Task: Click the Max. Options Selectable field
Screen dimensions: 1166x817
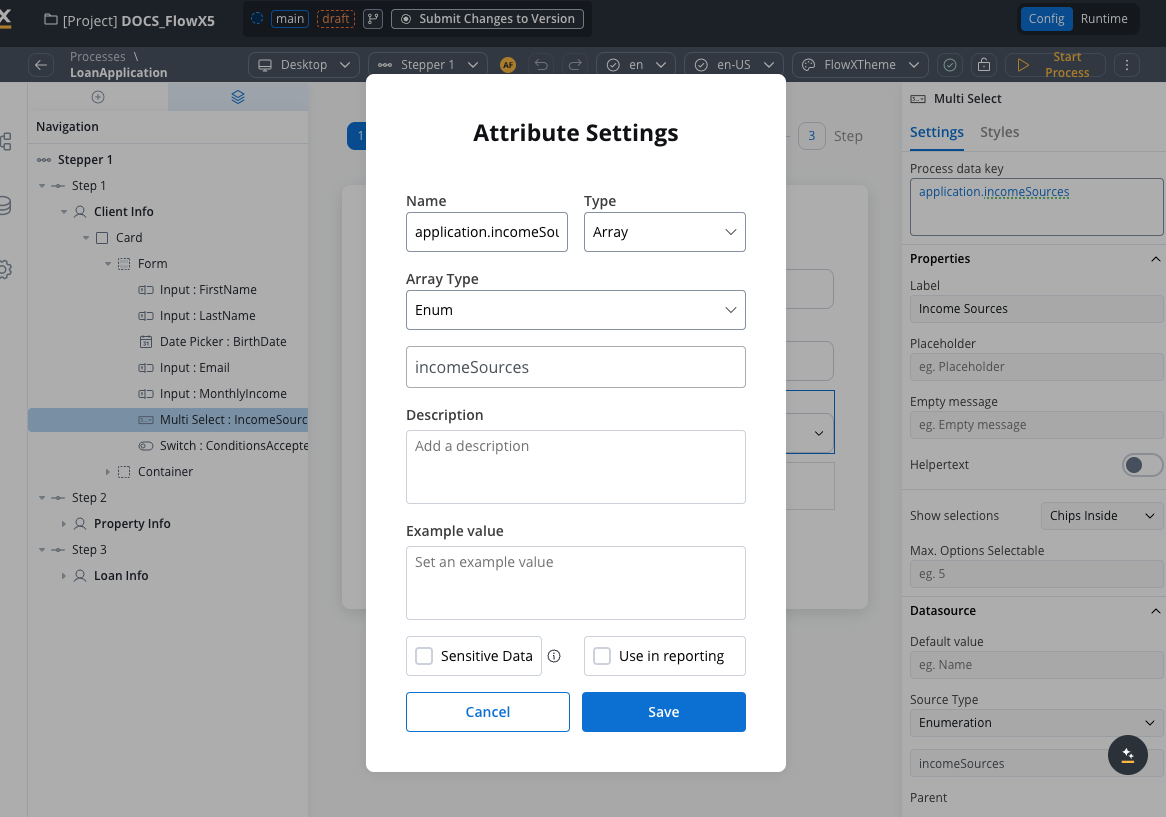Action: click(1037, 574)
